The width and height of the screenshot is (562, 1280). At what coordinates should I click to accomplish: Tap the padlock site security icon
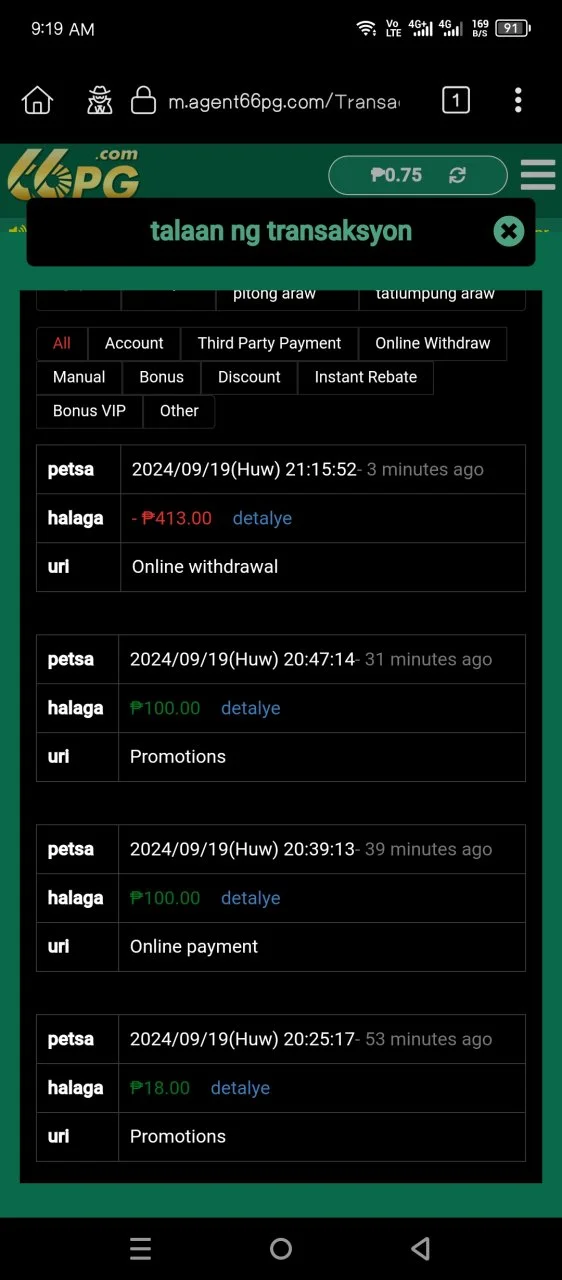[144, 100]
